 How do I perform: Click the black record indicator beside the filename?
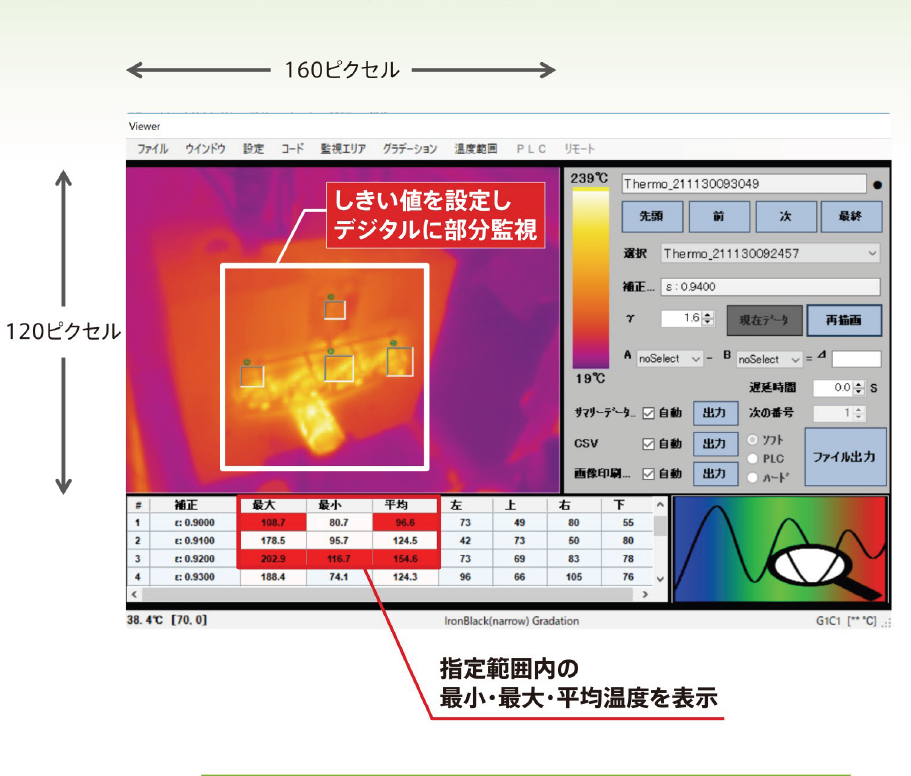(877, 185)
